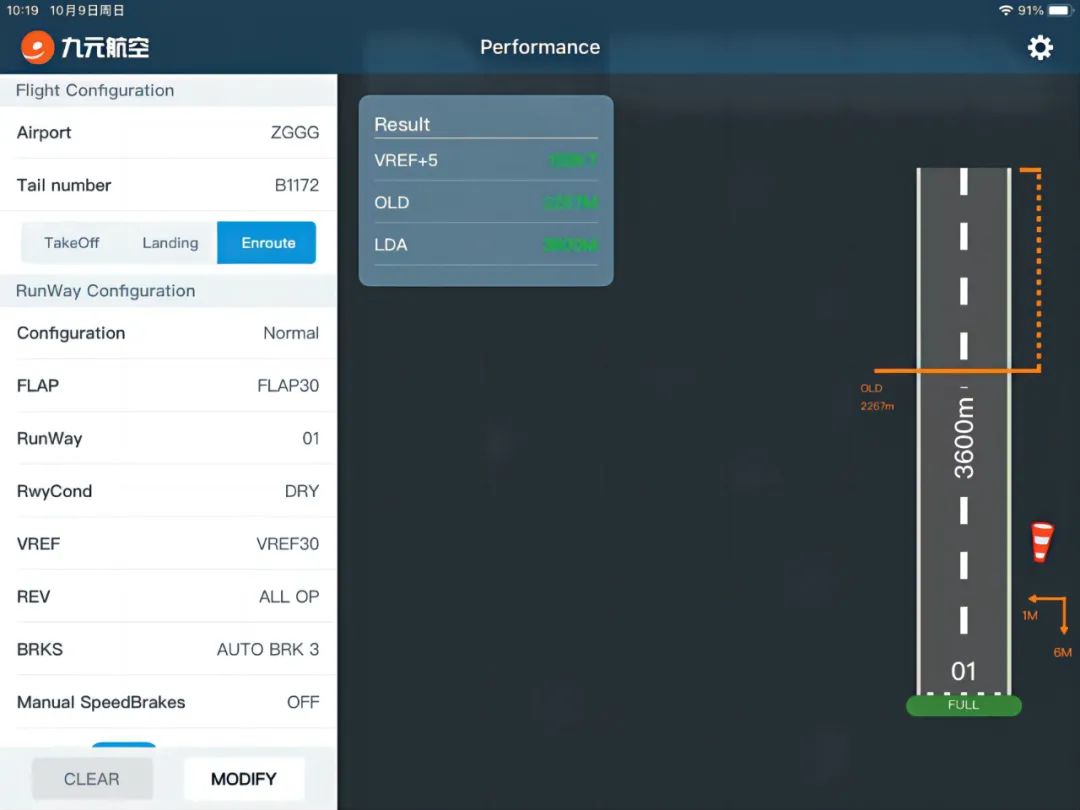Screen dimensions: 1080x810
Task: Change the RwyCond DRY option
Action: [x=168, y=492]
